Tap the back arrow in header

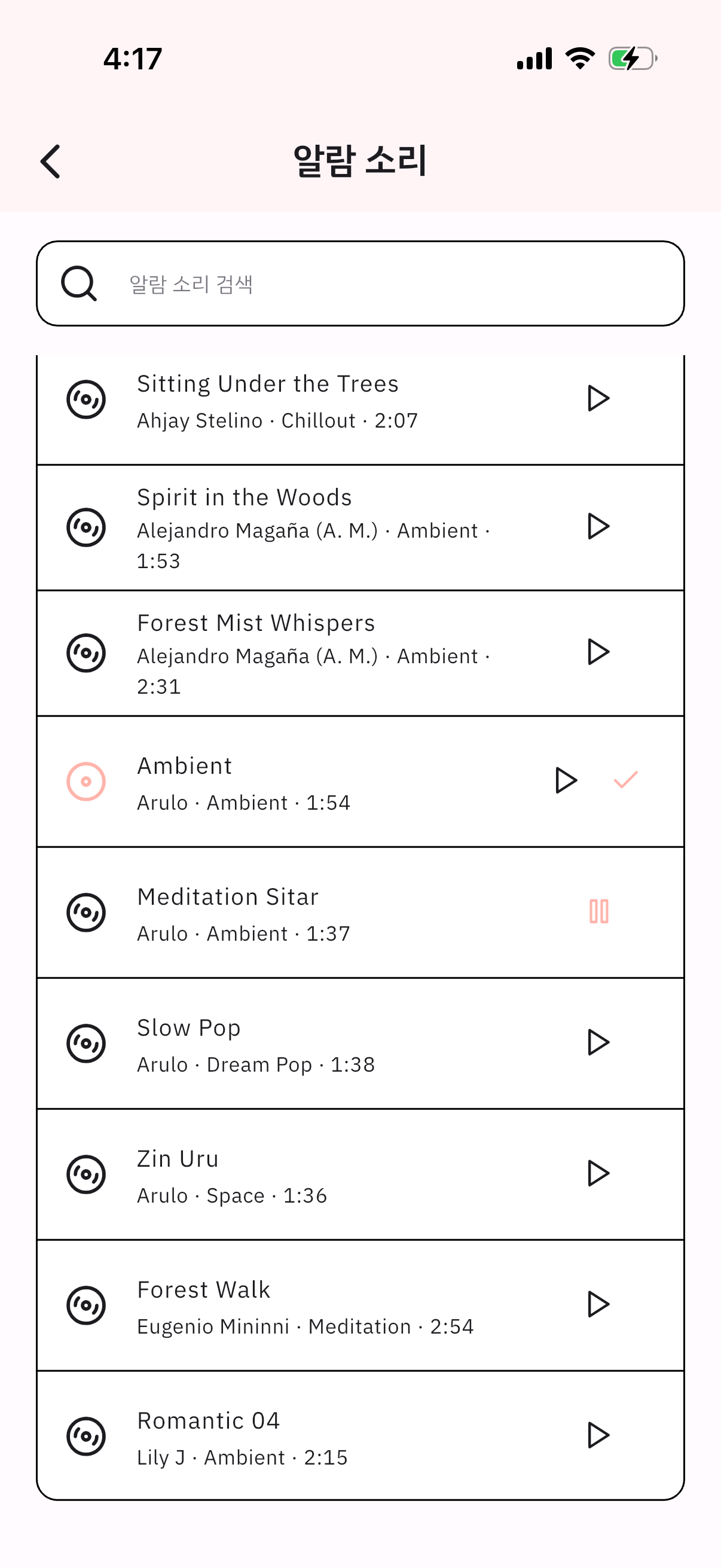50,161
